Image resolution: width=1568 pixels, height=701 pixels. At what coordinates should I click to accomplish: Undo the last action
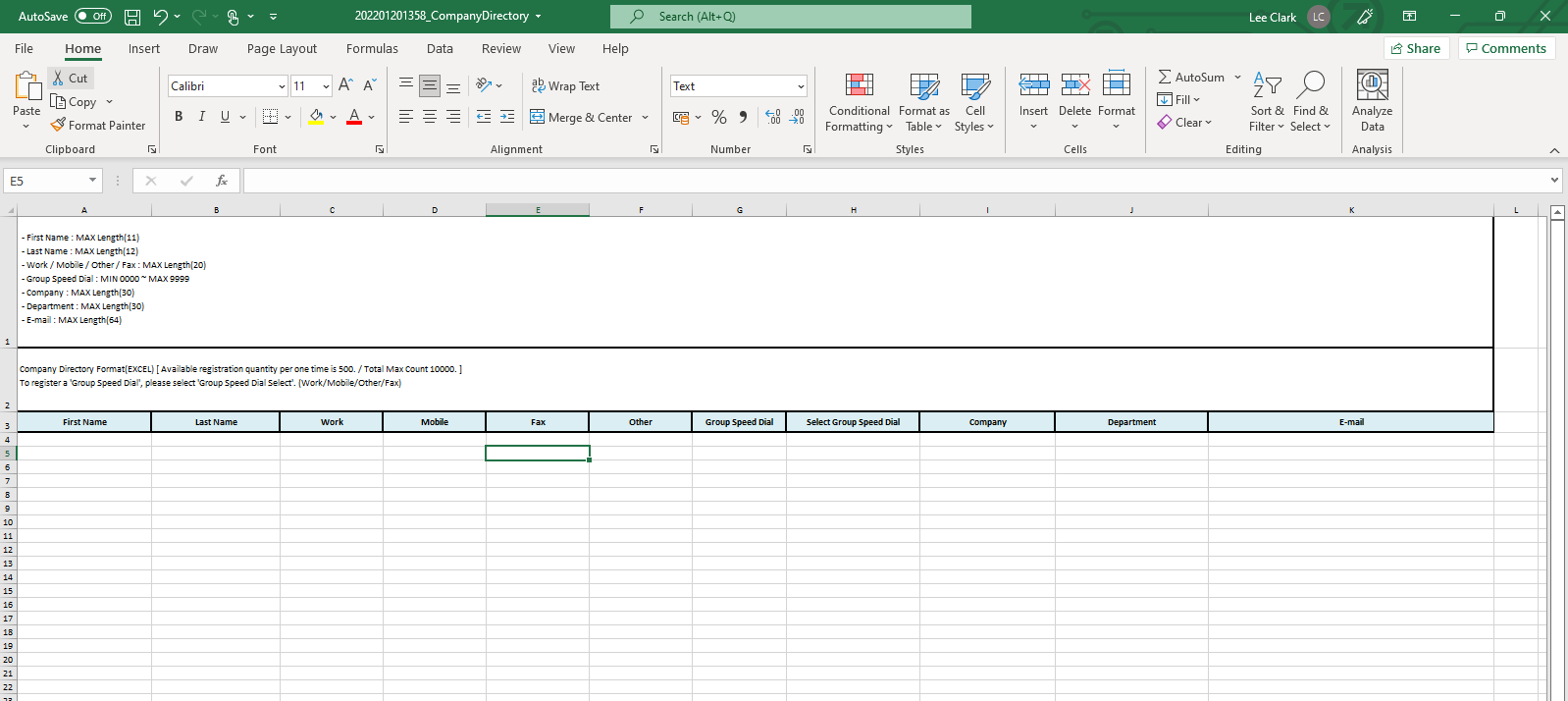[x=160, y=17]
